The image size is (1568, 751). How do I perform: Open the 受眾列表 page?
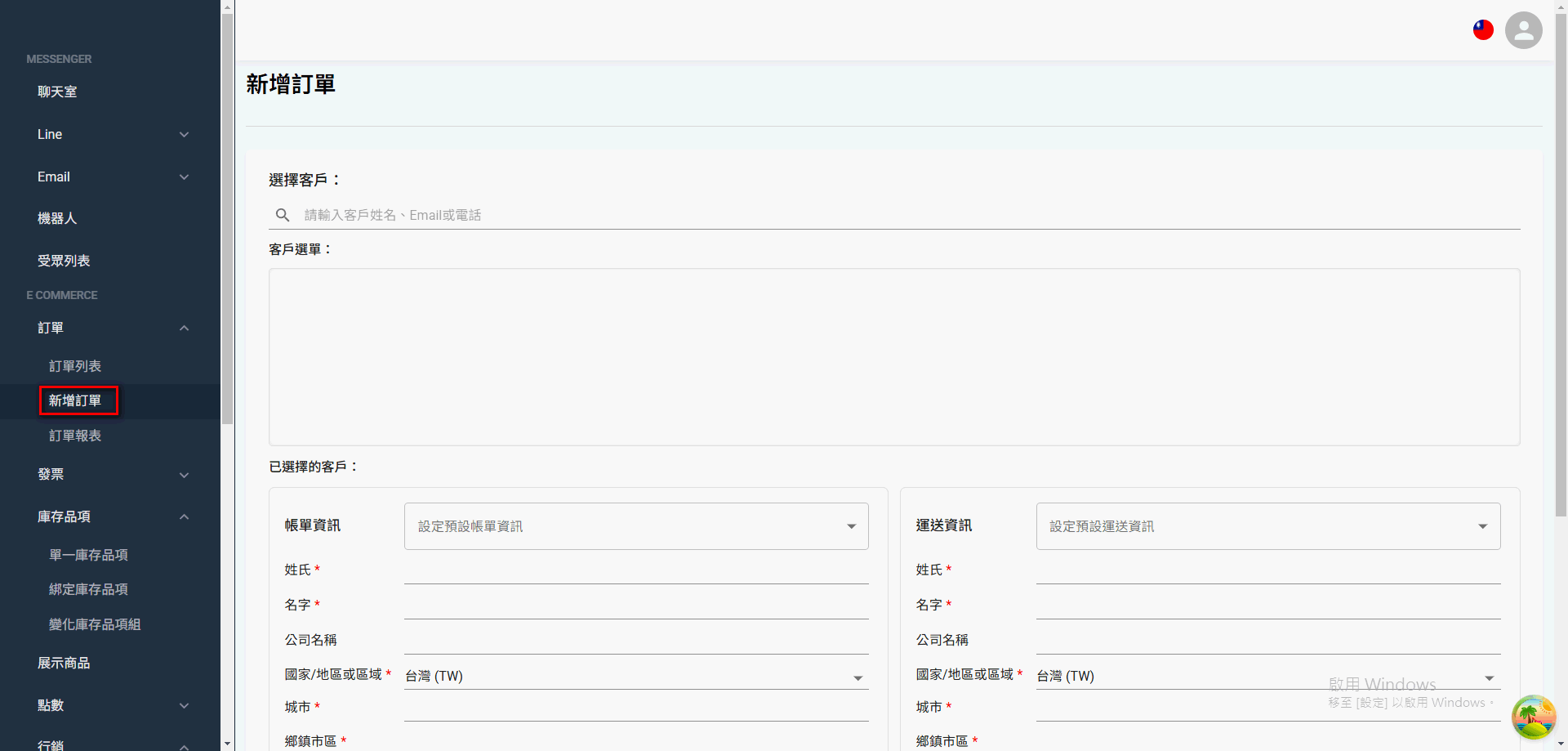pyautogui.click(x=64, y=260)
